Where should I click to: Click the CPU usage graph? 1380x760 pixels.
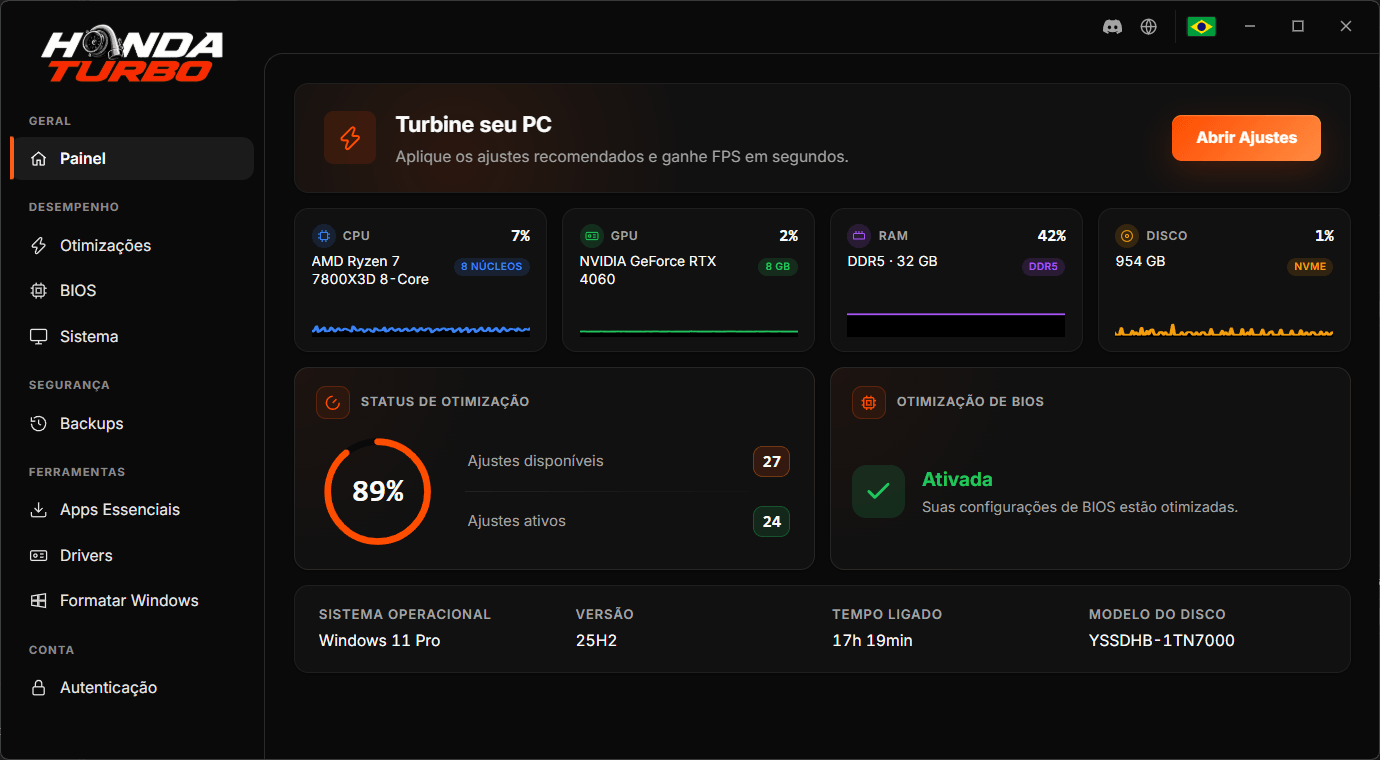pos(421,328)
